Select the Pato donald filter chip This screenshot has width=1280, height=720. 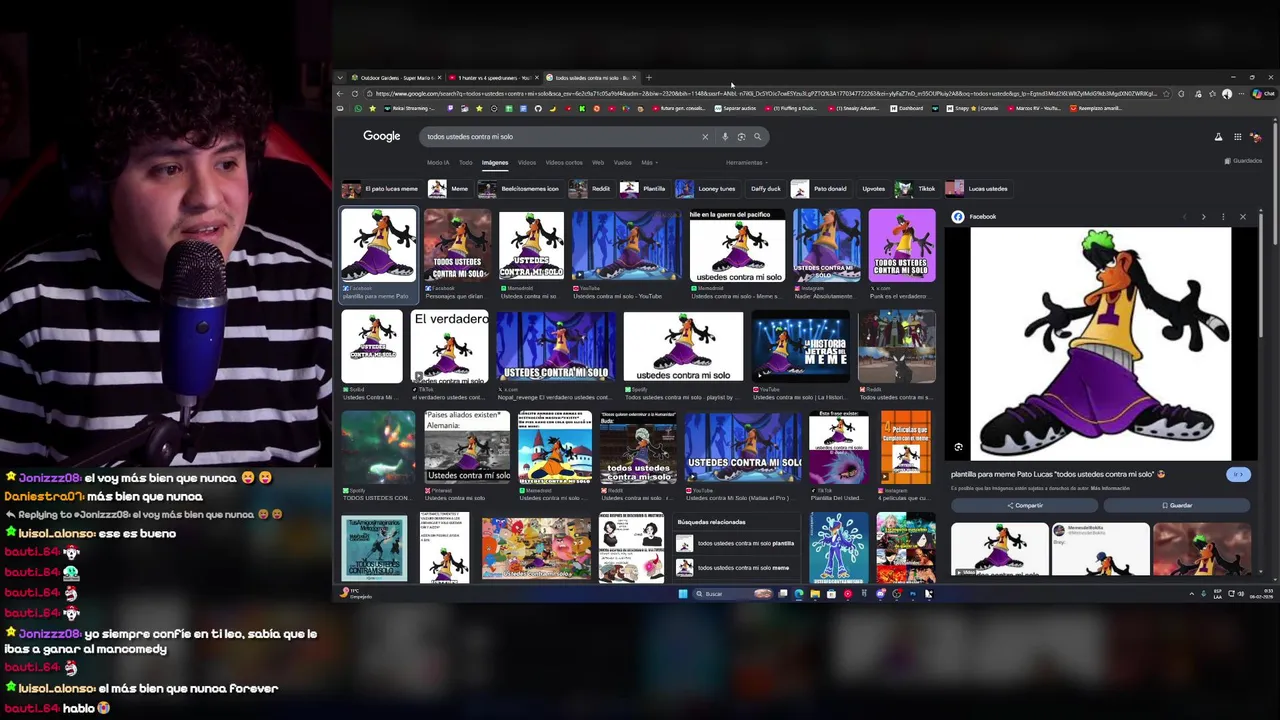819,189
